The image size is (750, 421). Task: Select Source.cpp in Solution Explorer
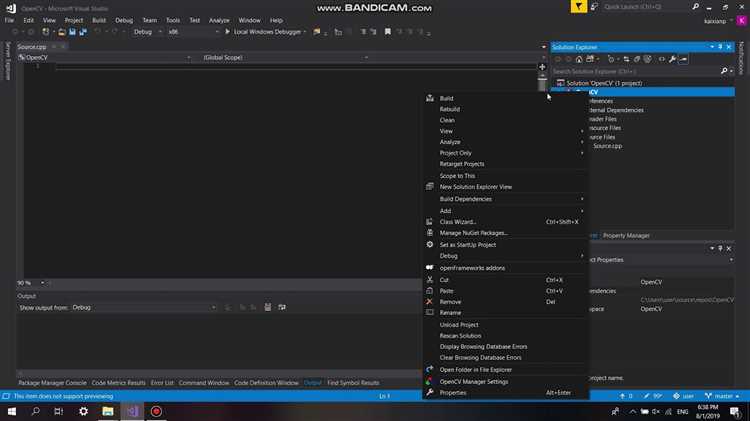tap(607, 146)
